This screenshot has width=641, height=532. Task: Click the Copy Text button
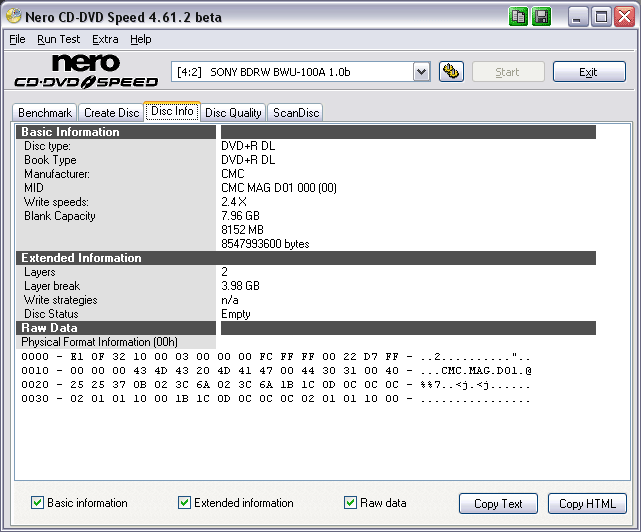(498, 503)
